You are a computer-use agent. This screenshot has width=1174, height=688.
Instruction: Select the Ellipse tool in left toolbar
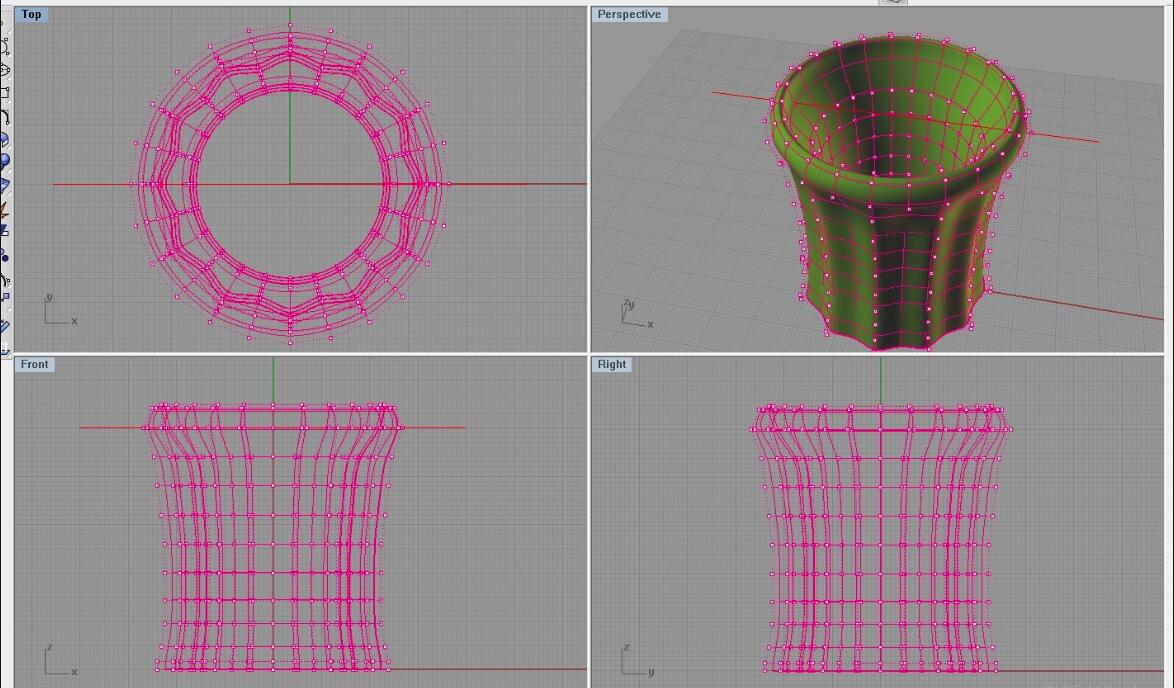4,70
